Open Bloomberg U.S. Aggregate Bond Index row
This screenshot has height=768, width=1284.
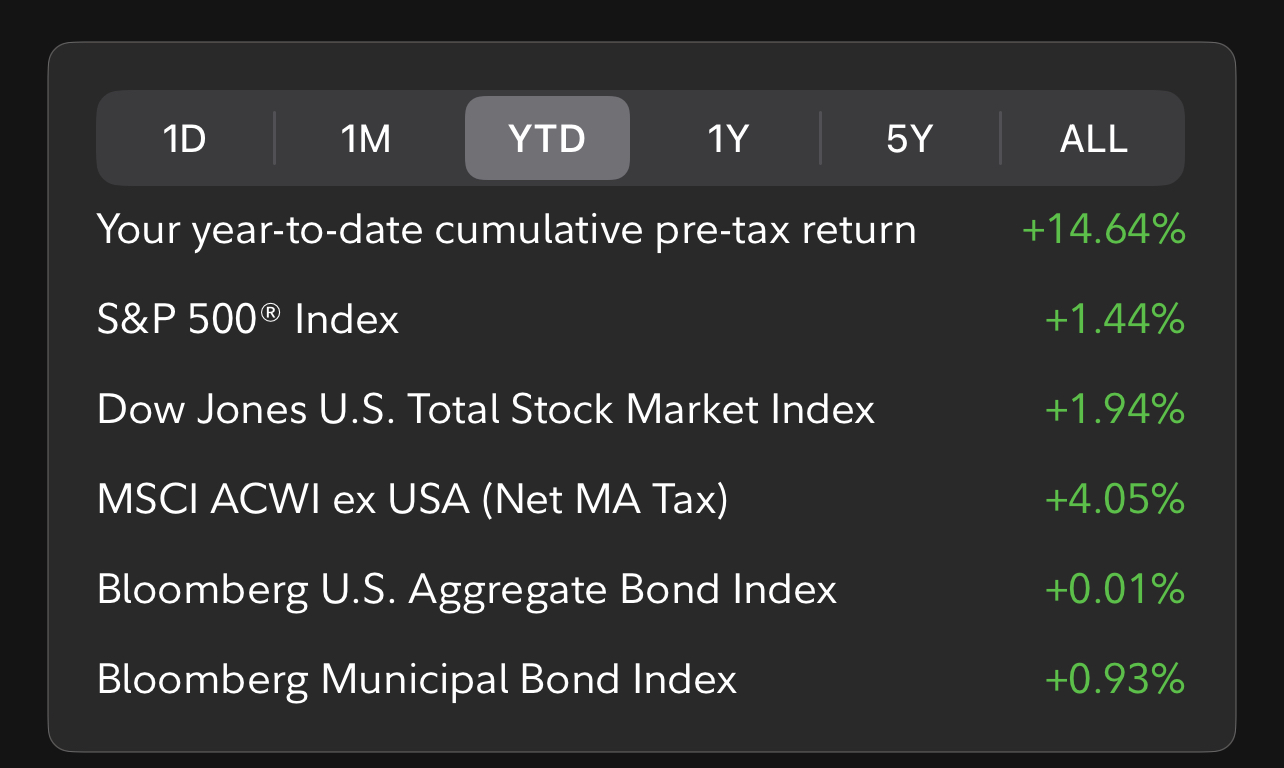pyautogui.click(x=466, y=589)
